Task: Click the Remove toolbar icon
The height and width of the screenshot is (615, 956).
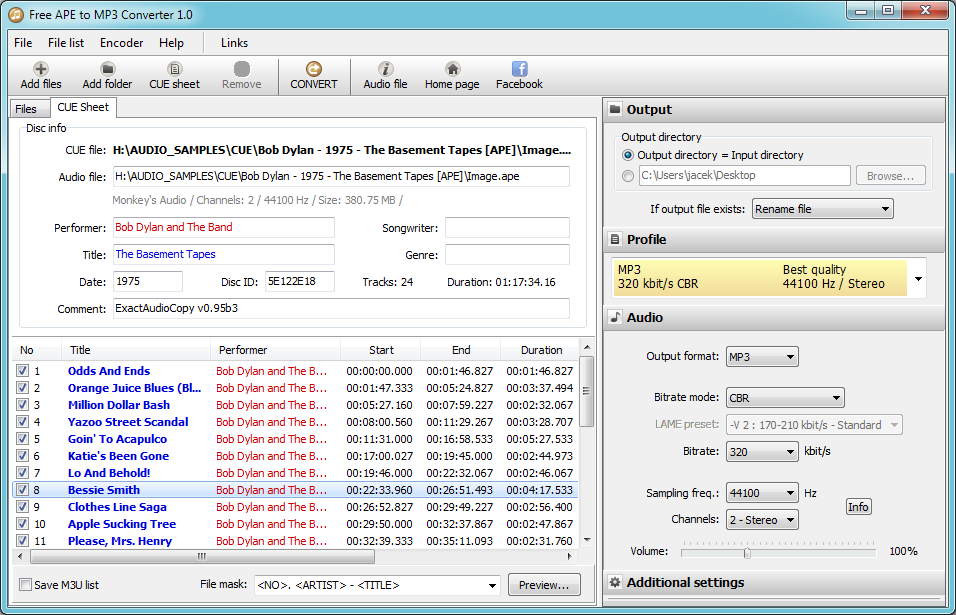Action: (x=241, y=69)
